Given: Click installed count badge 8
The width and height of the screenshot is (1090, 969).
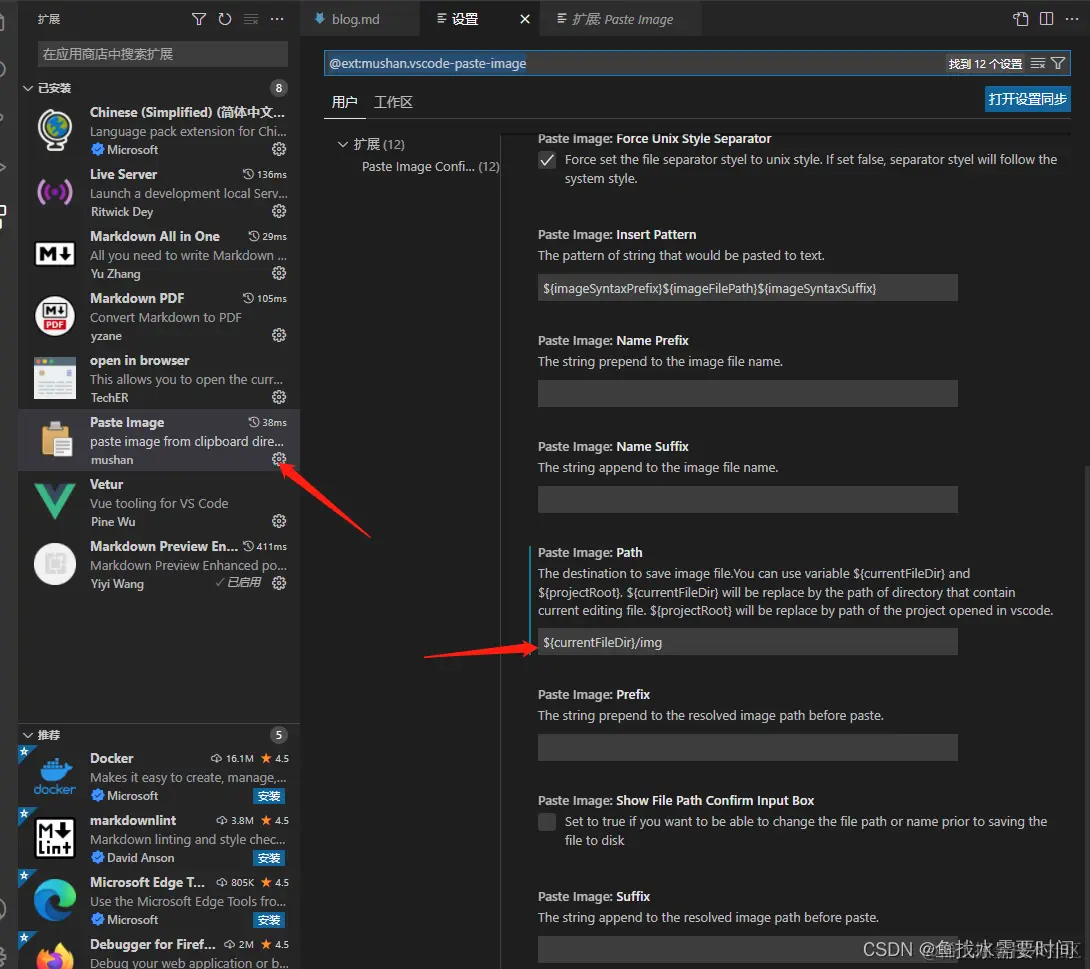Looking at the screenshot, I should click(279, 88).
